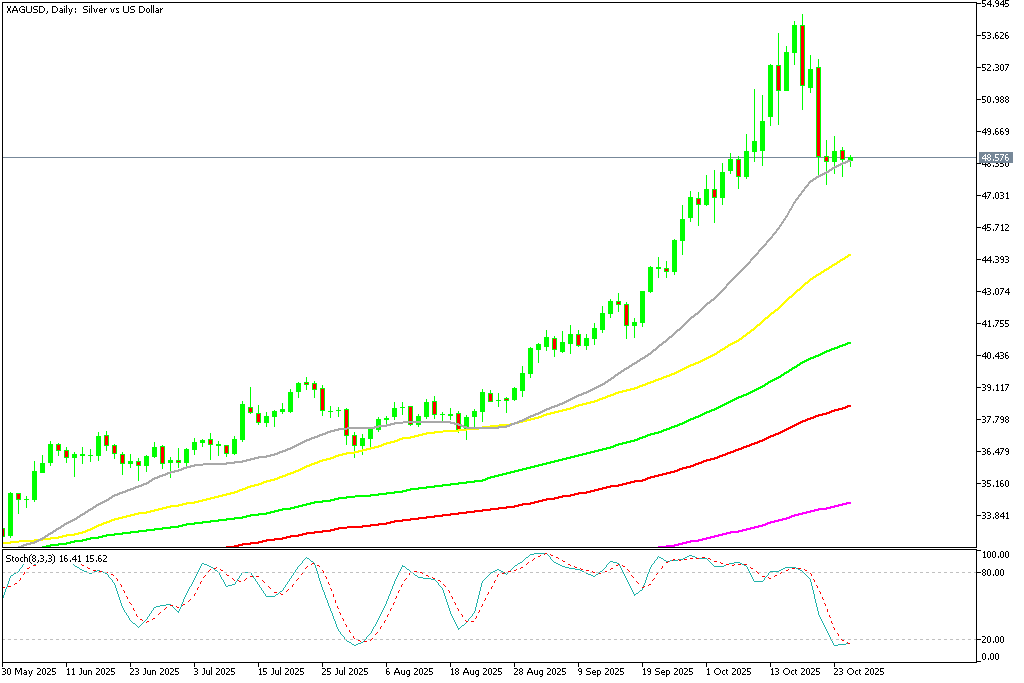This screenshot has width=1024, height=683.
Task: Click the stochastic 100.00 scale label
Action: coord(993,554)
